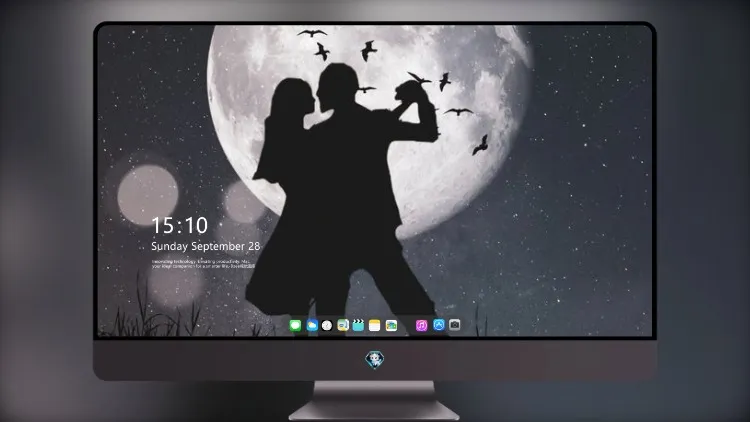Image resolution: width=750 pixels, height=422 pixels.
Task: Open the pink iTunes music app
Action: pyautogui.click(x=421, y=325)
